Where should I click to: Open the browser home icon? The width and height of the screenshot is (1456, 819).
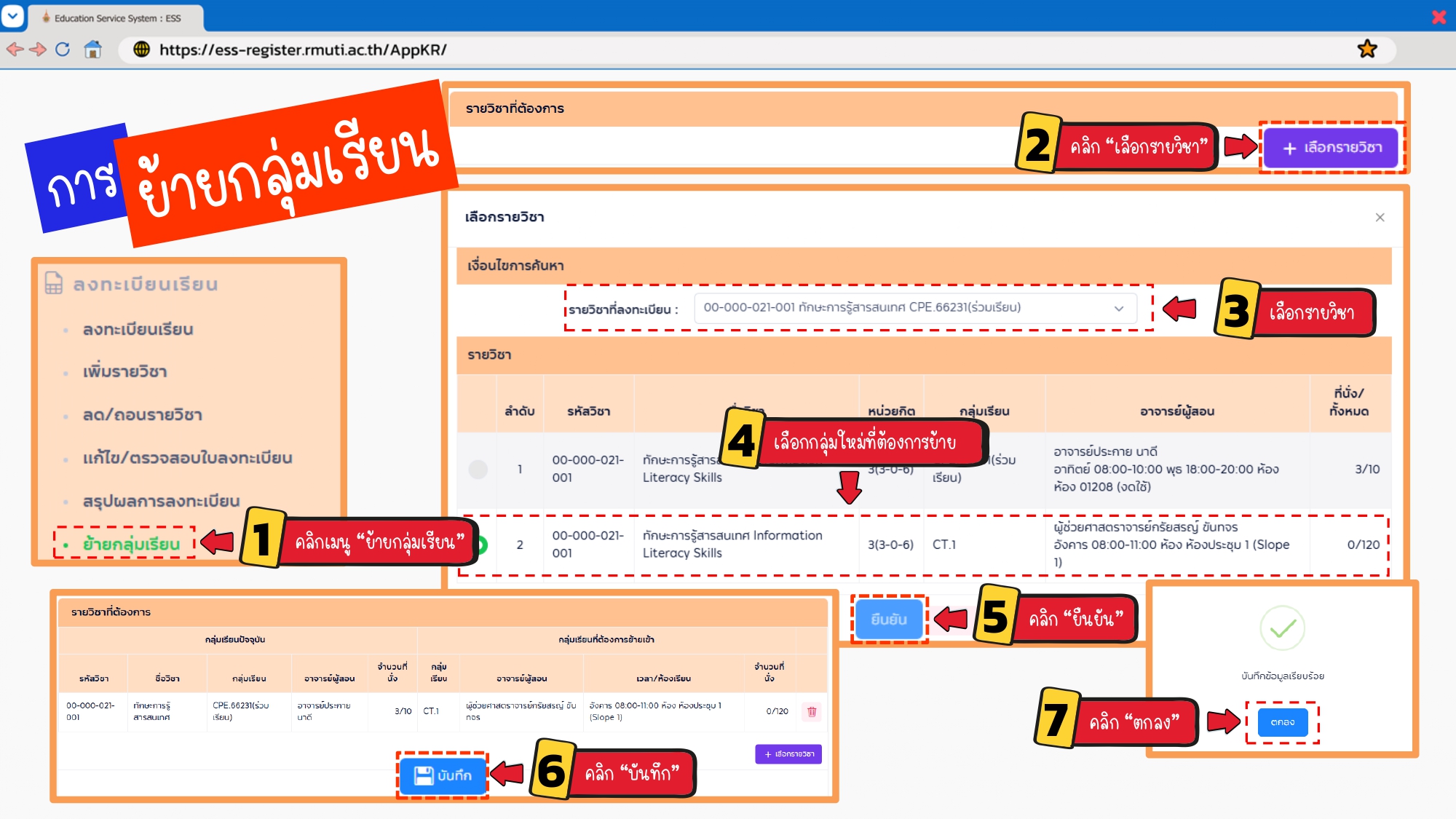point(92,50)
